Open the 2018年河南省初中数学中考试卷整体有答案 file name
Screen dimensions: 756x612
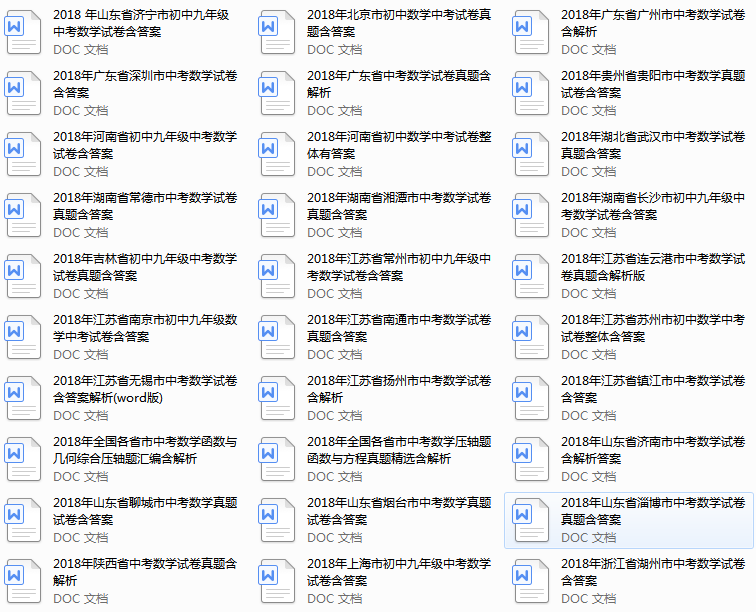398,145
